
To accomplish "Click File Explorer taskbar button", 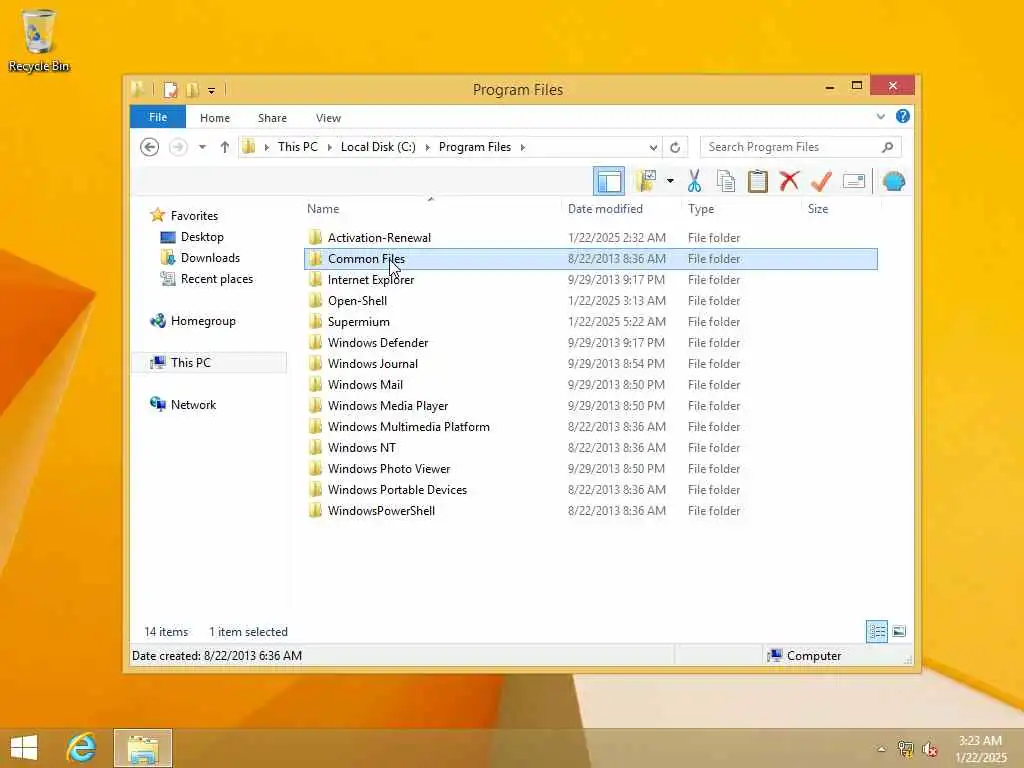I will point(143,748).
